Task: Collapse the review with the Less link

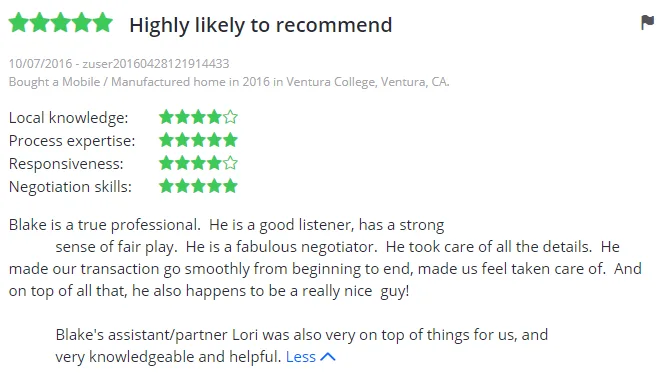Action: click(300, 357)
